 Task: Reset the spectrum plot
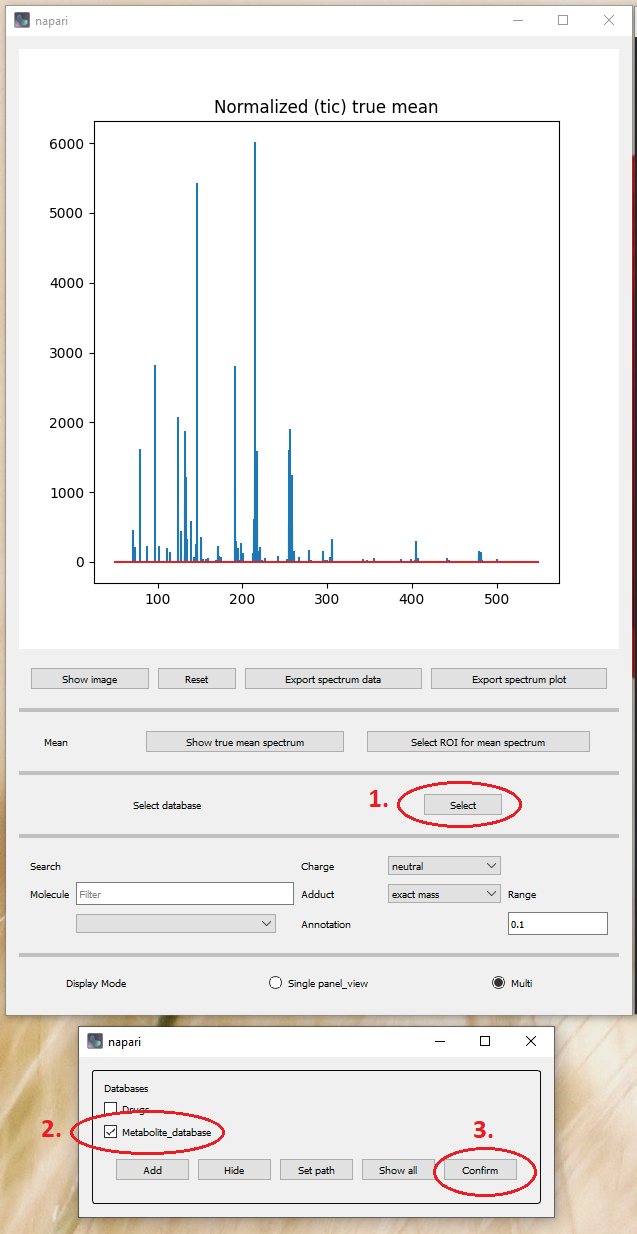click(196, 679)
